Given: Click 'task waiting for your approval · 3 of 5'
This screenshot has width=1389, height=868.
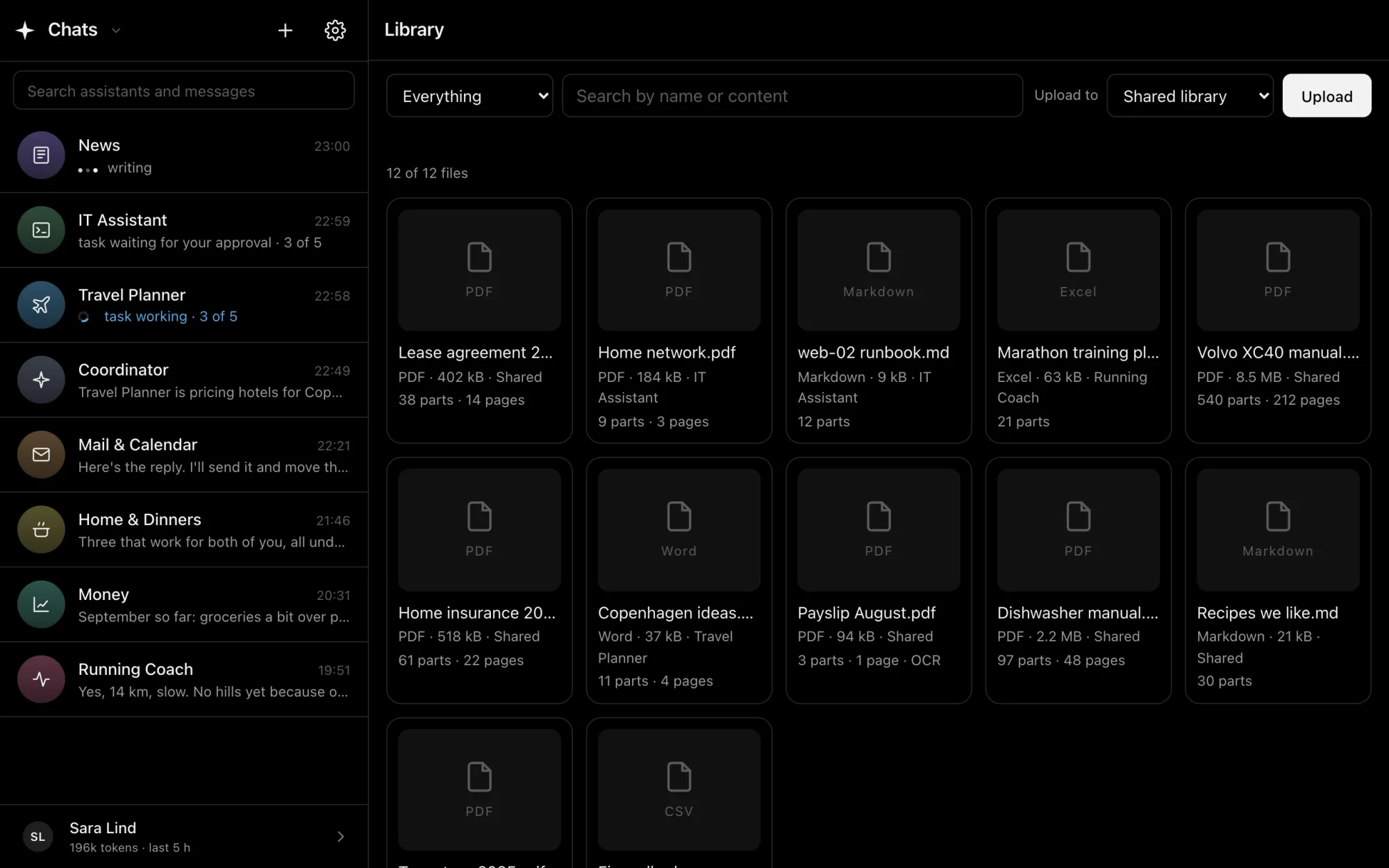Looking at the screenshot, I should point(200,242).
